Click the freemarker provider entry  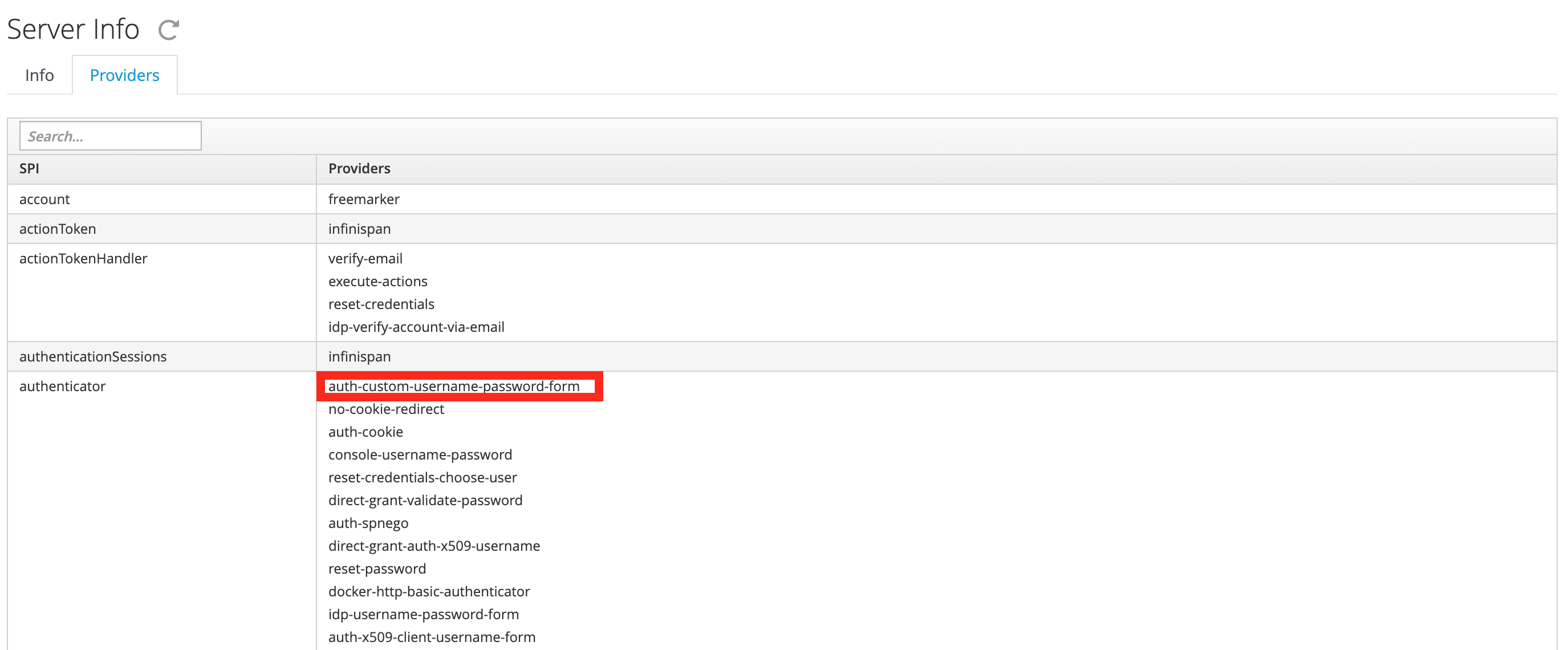(363, 199)
